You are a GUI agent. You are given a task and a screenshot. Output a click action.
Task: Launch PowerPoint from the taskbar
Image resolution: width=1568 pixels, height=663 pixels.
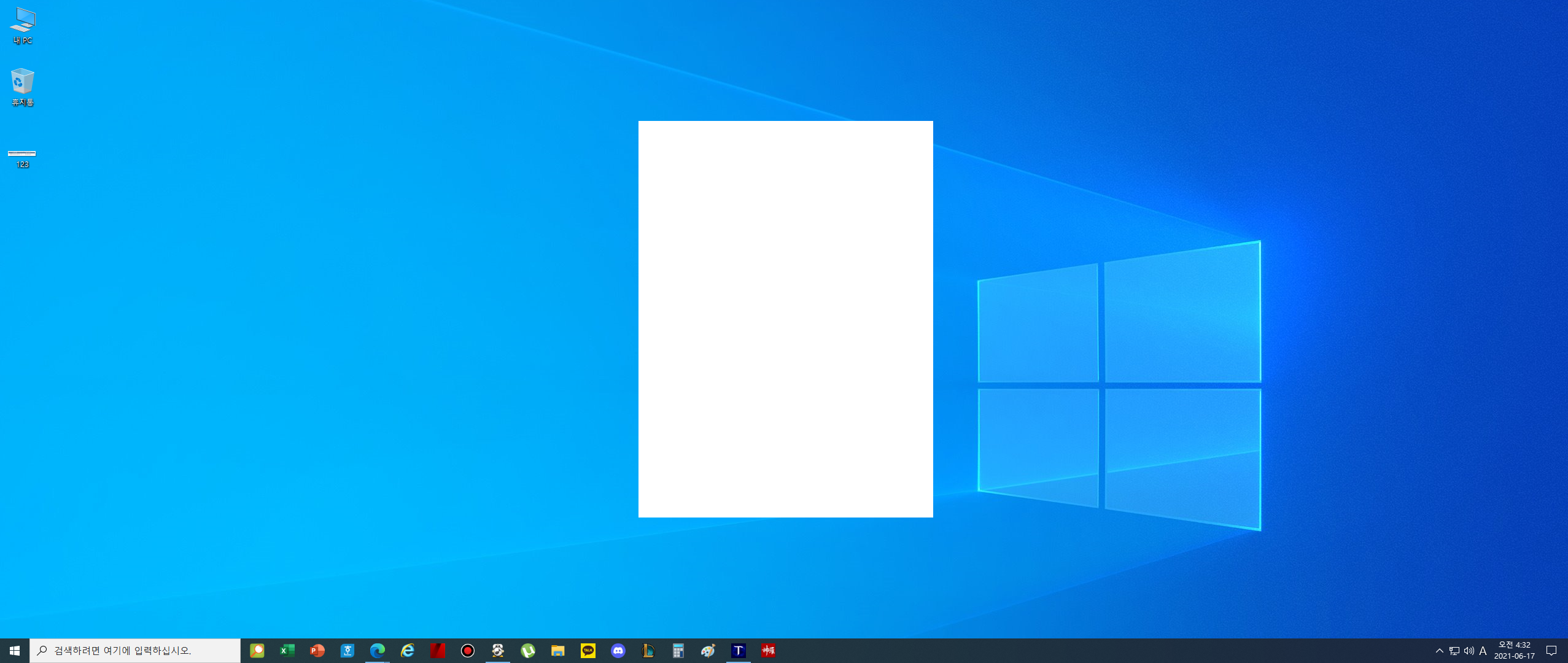coord(317,651)
